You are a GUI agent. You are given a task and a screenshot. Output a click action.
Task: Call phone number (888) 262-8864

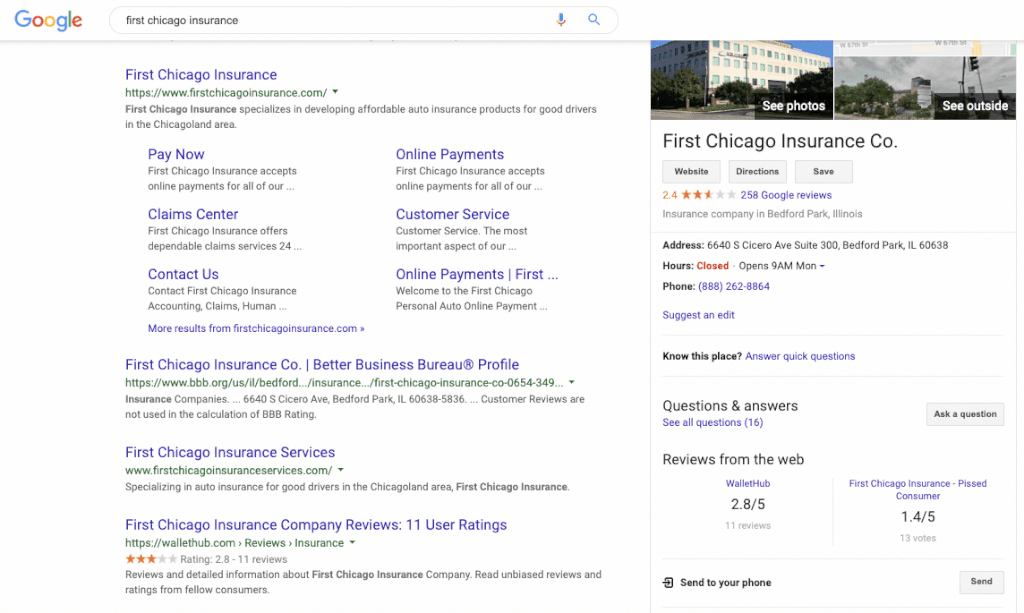(733, 286)
